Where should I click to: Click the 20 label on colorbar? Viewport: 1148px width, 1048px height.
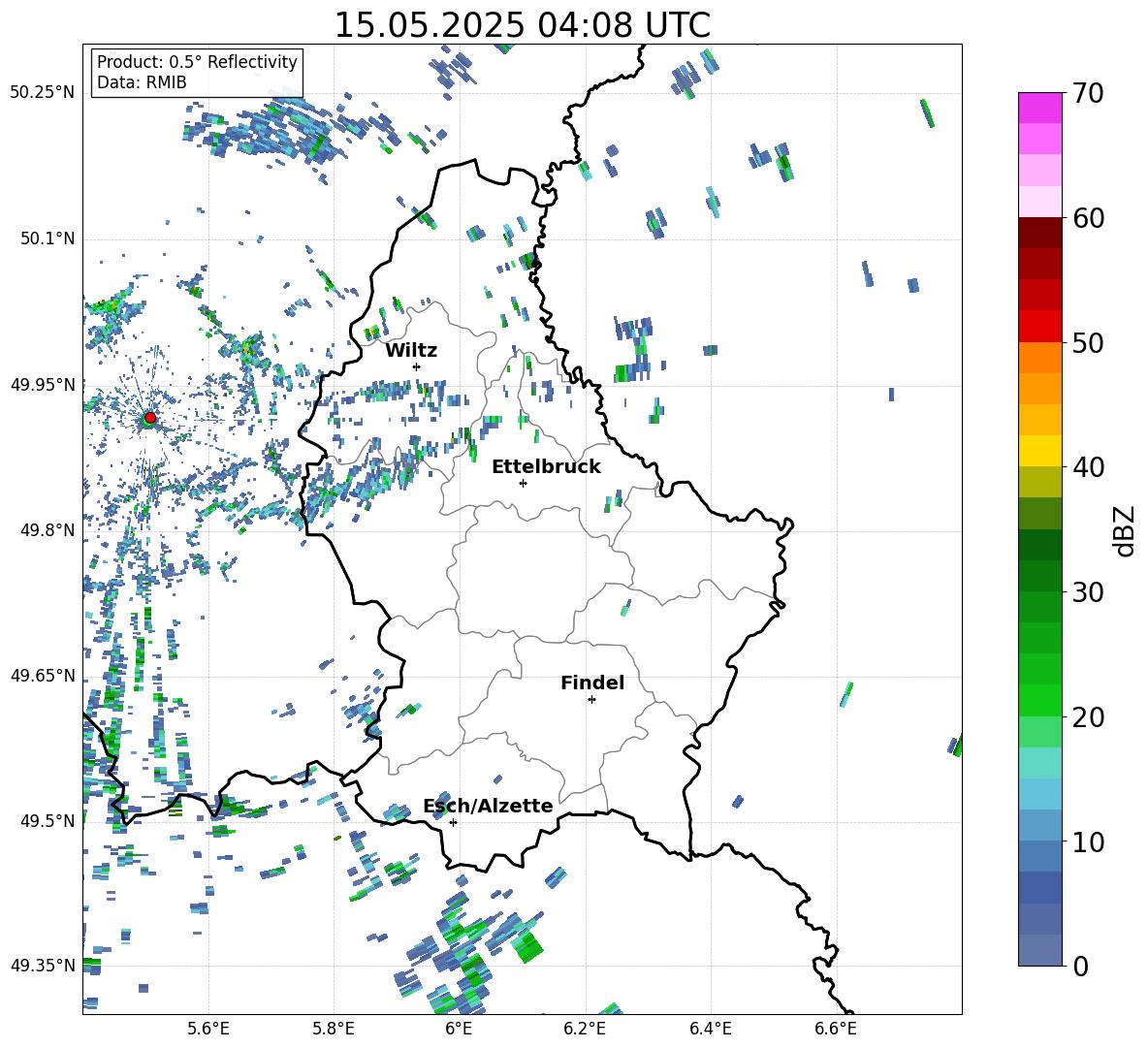1088,717
